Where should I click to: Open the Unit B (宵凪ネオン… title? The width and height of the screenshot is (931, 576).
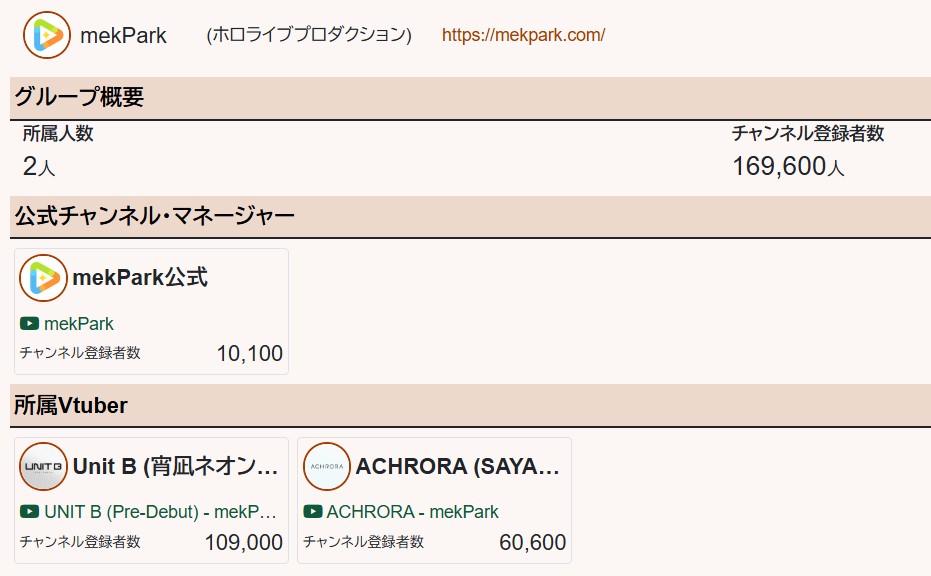[x=176, y=466]
